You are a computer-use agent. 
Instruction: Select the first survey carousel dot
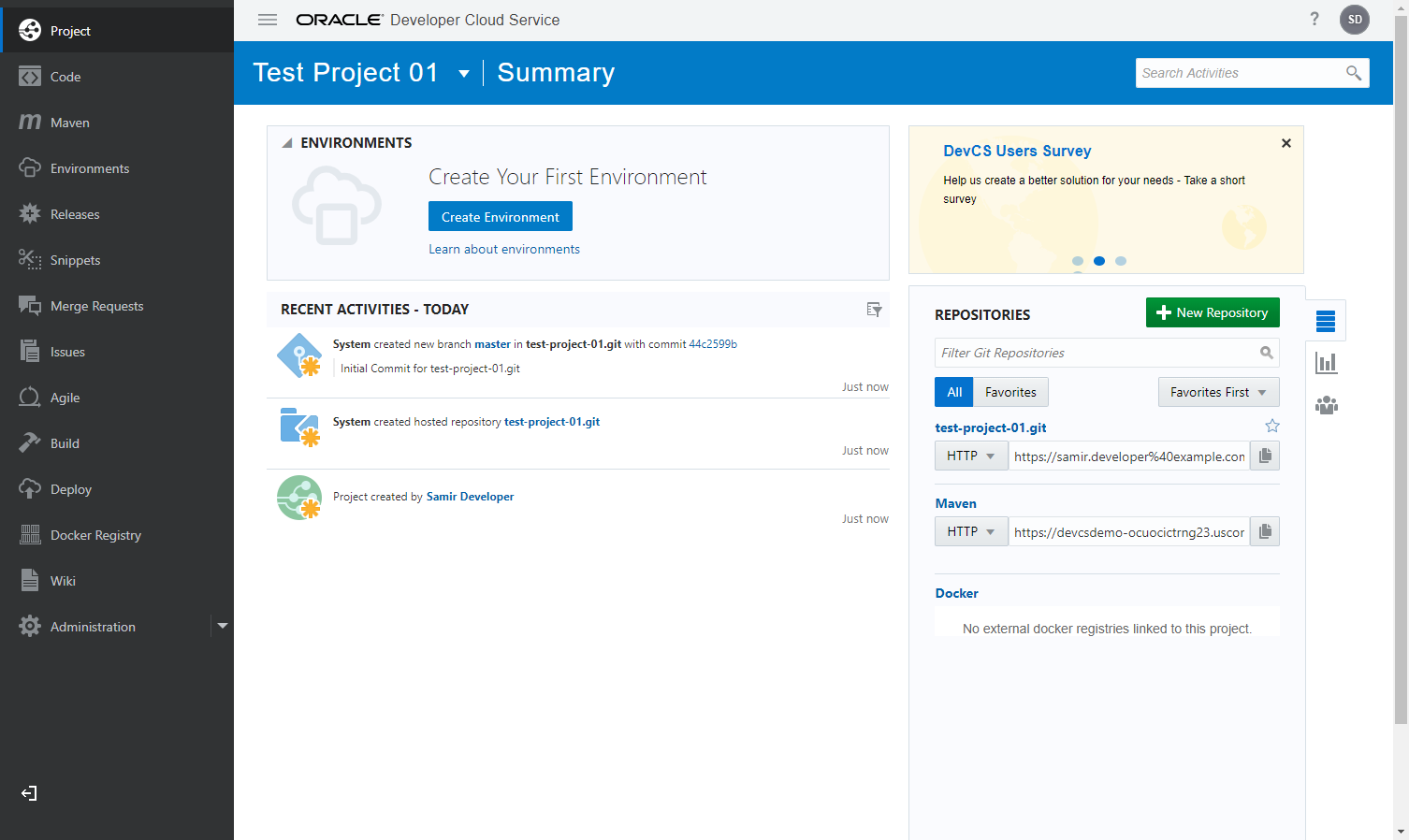click(x=1078, y=261)
